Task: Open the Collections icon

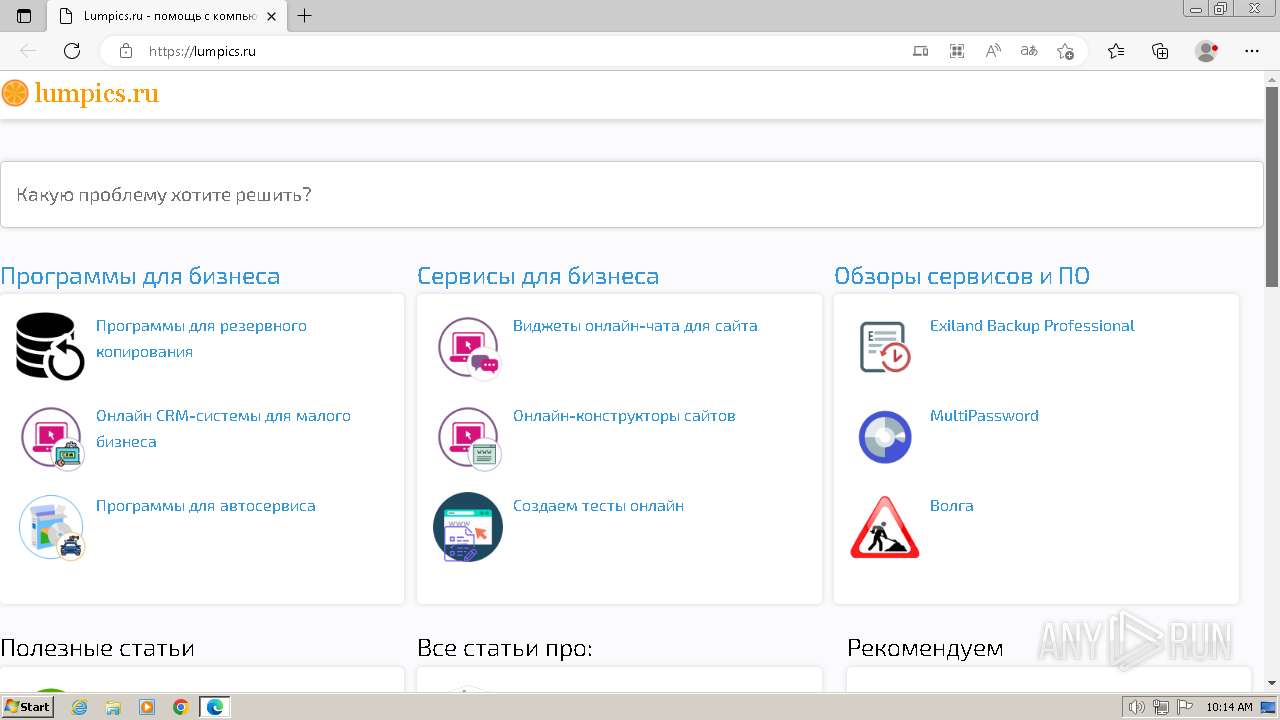Action: coord(1160,51)
